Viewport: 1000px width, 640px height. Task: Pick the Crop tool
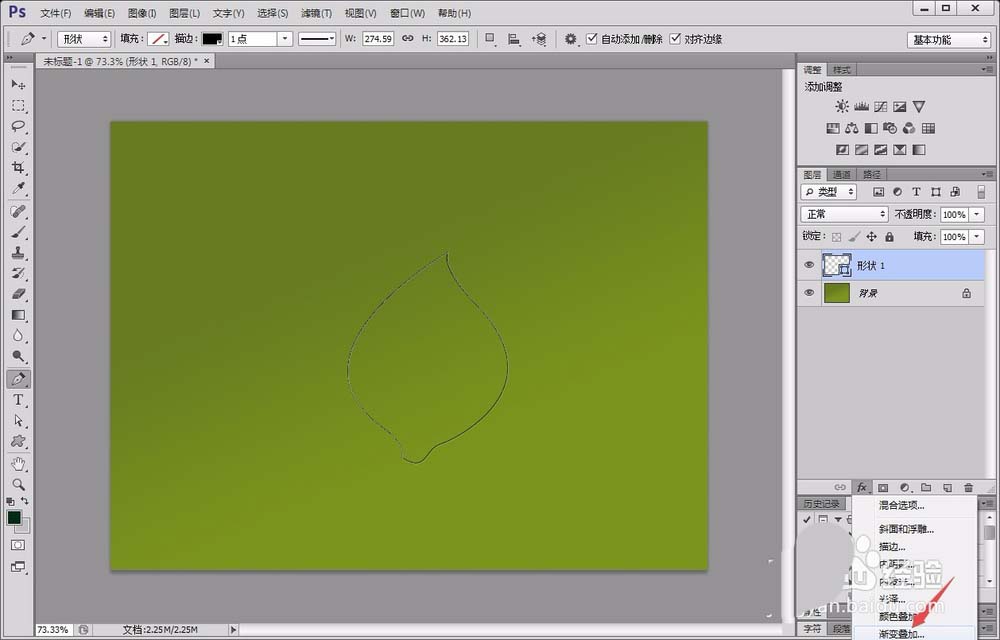coord(18,168)
